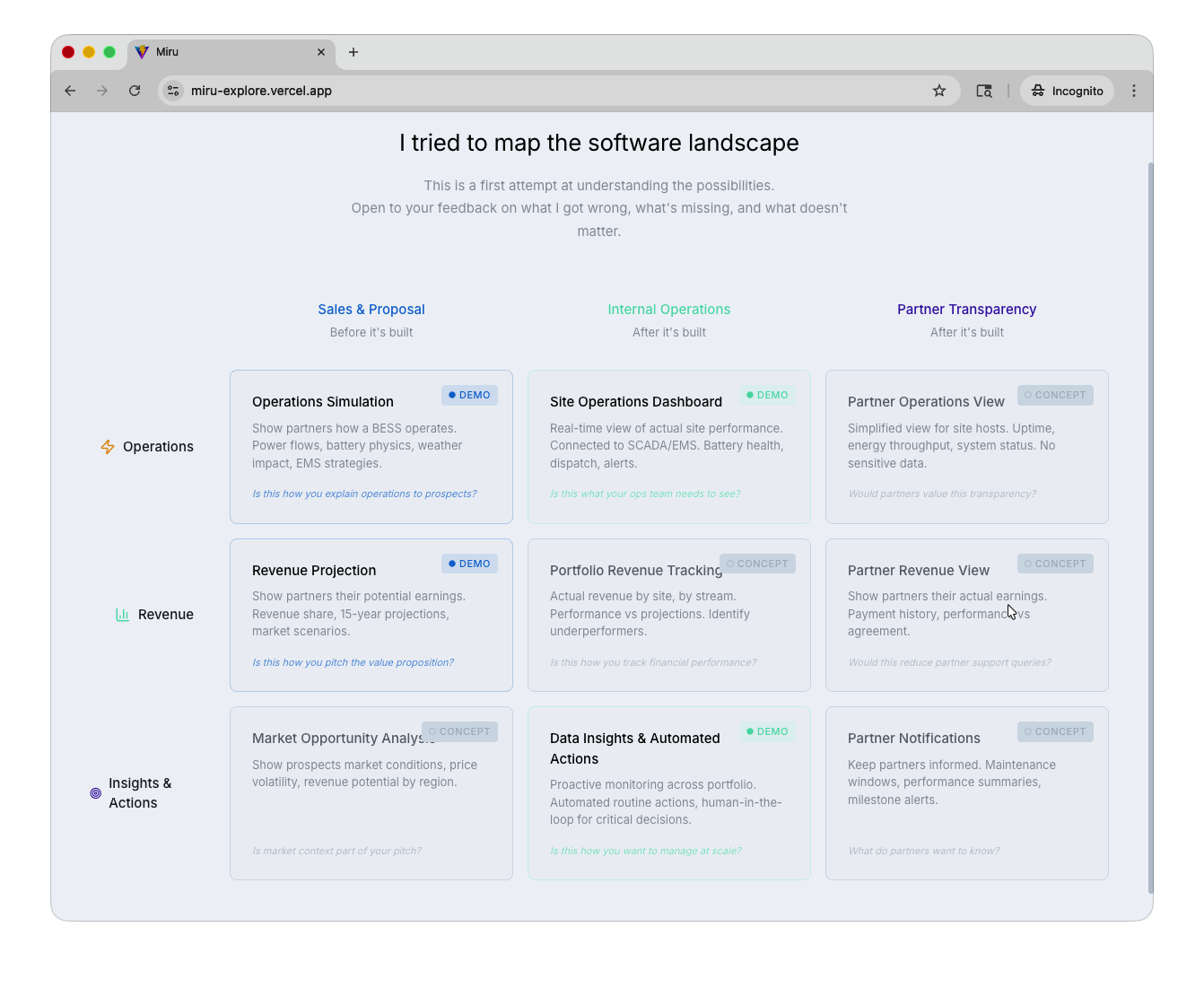Open the site information icon in address bar
The image size is (1204, 988).
[x=174, y=91]
